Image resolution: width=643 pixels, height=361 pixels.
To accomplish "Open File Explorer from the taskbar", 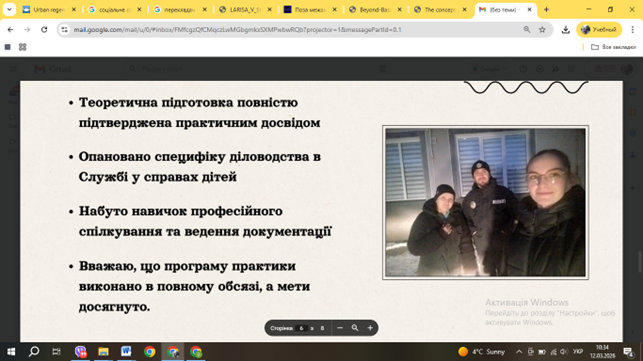I will tap(103, 352).
